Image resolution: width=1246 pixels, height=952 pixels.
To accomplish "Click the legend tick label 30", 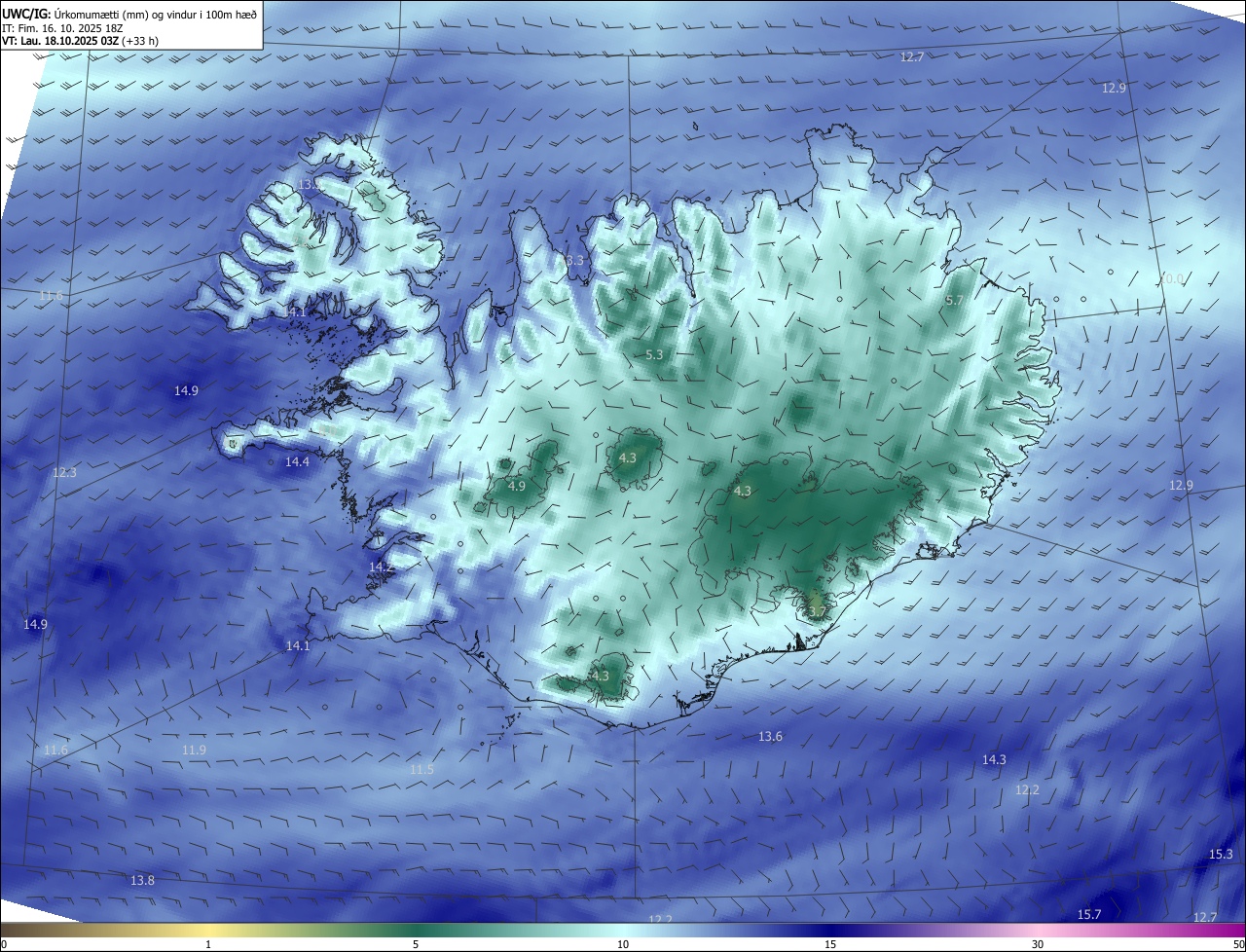I will (1038, 944).
